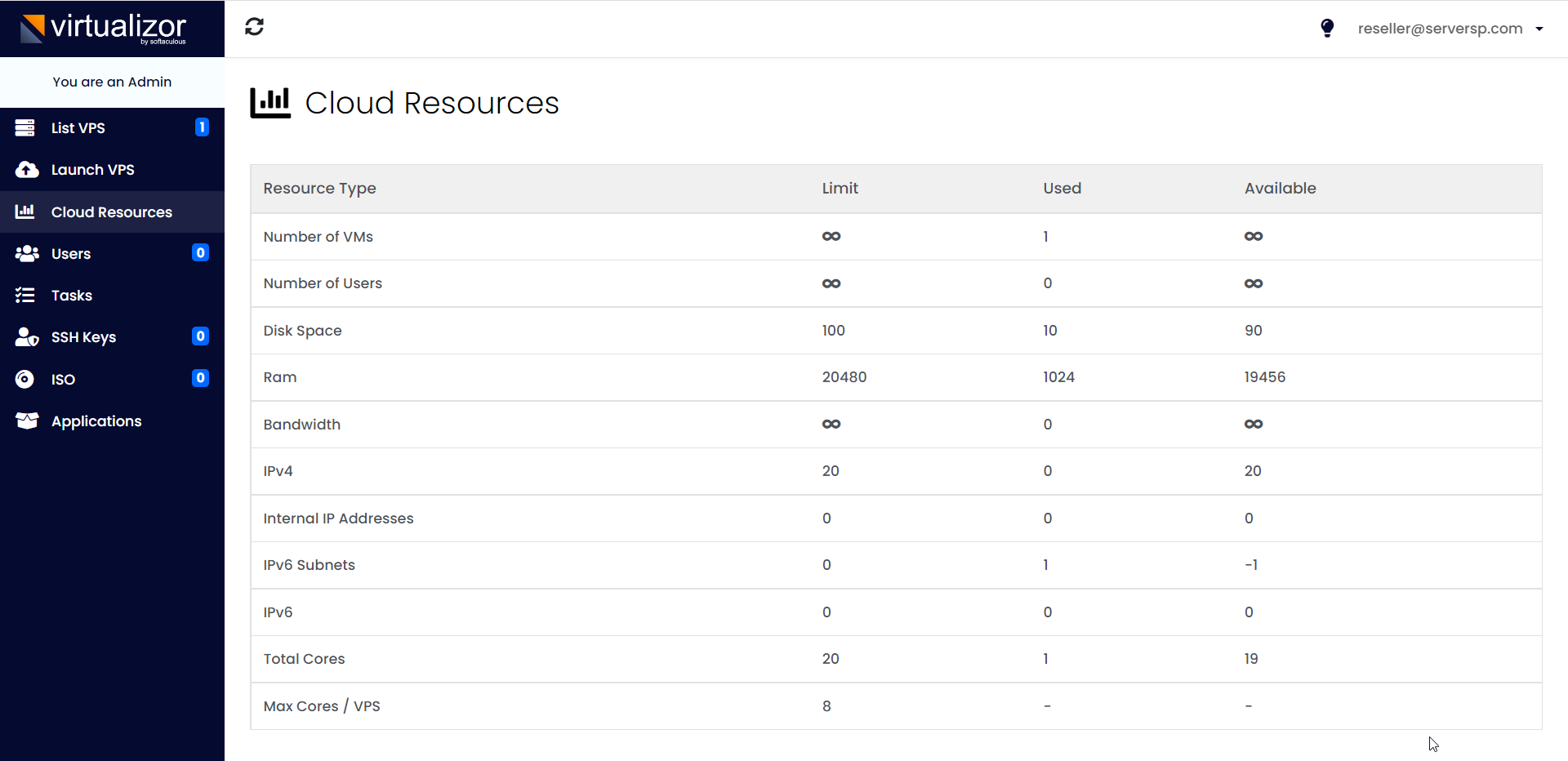The height and width of the screenshot is (761, 1568).
Task: Expand the account dropdown caret
Action: click(1539, 29)
